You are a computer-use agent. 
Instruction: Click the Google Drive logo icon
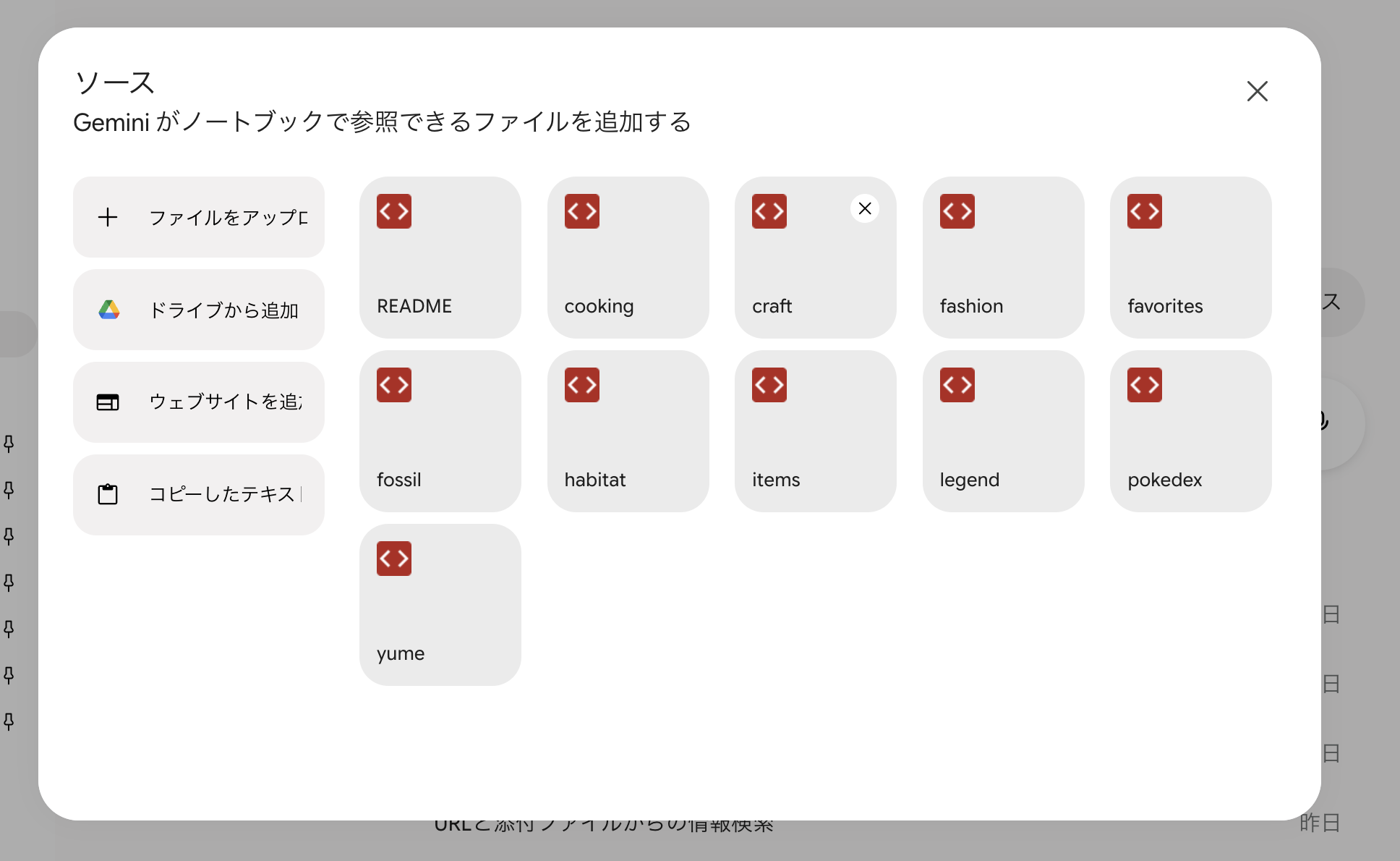[108, 310]
